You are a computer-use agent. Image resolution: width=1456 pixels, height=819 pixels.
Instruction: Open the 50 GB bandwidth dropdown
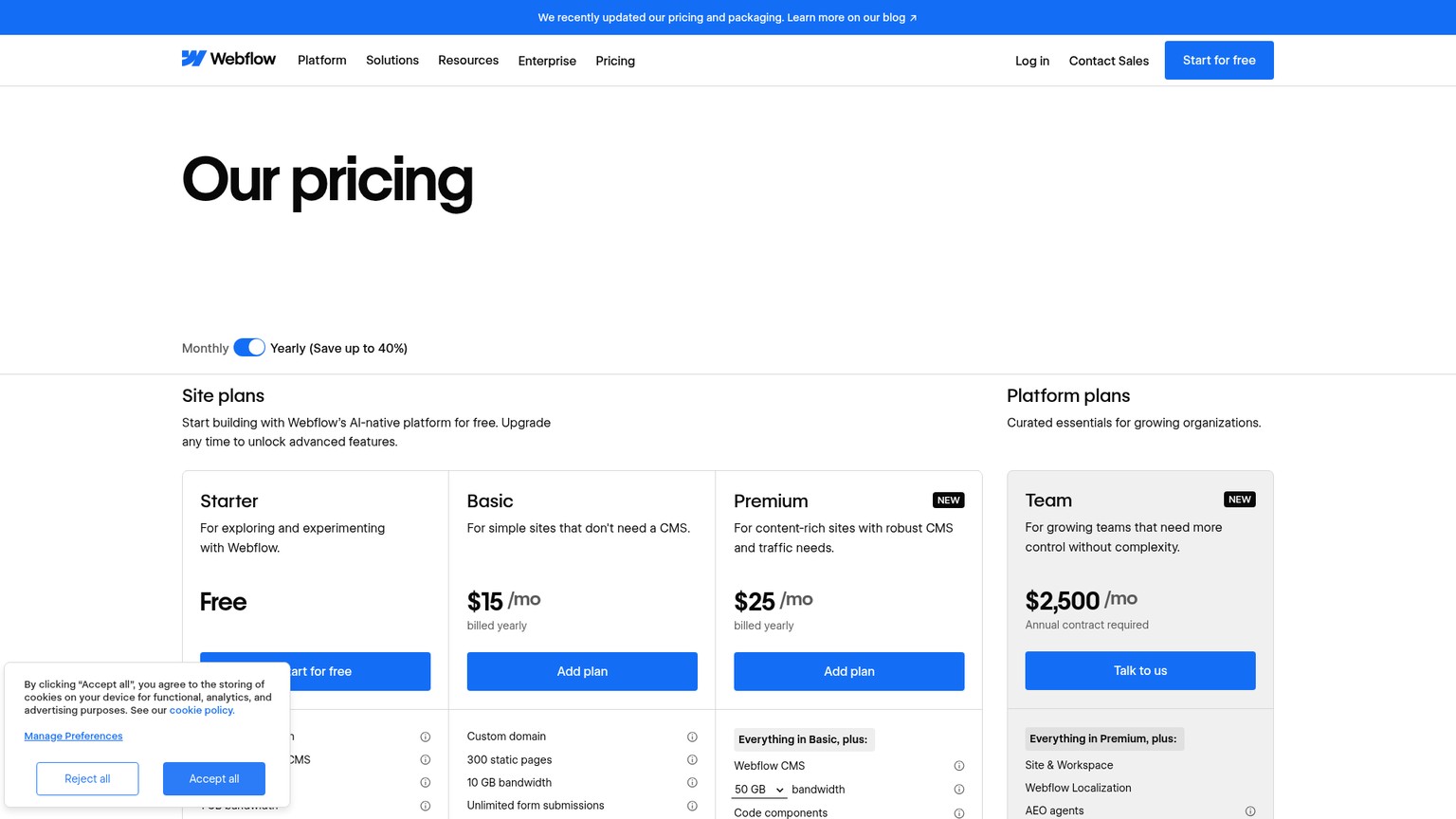point(759,790)
